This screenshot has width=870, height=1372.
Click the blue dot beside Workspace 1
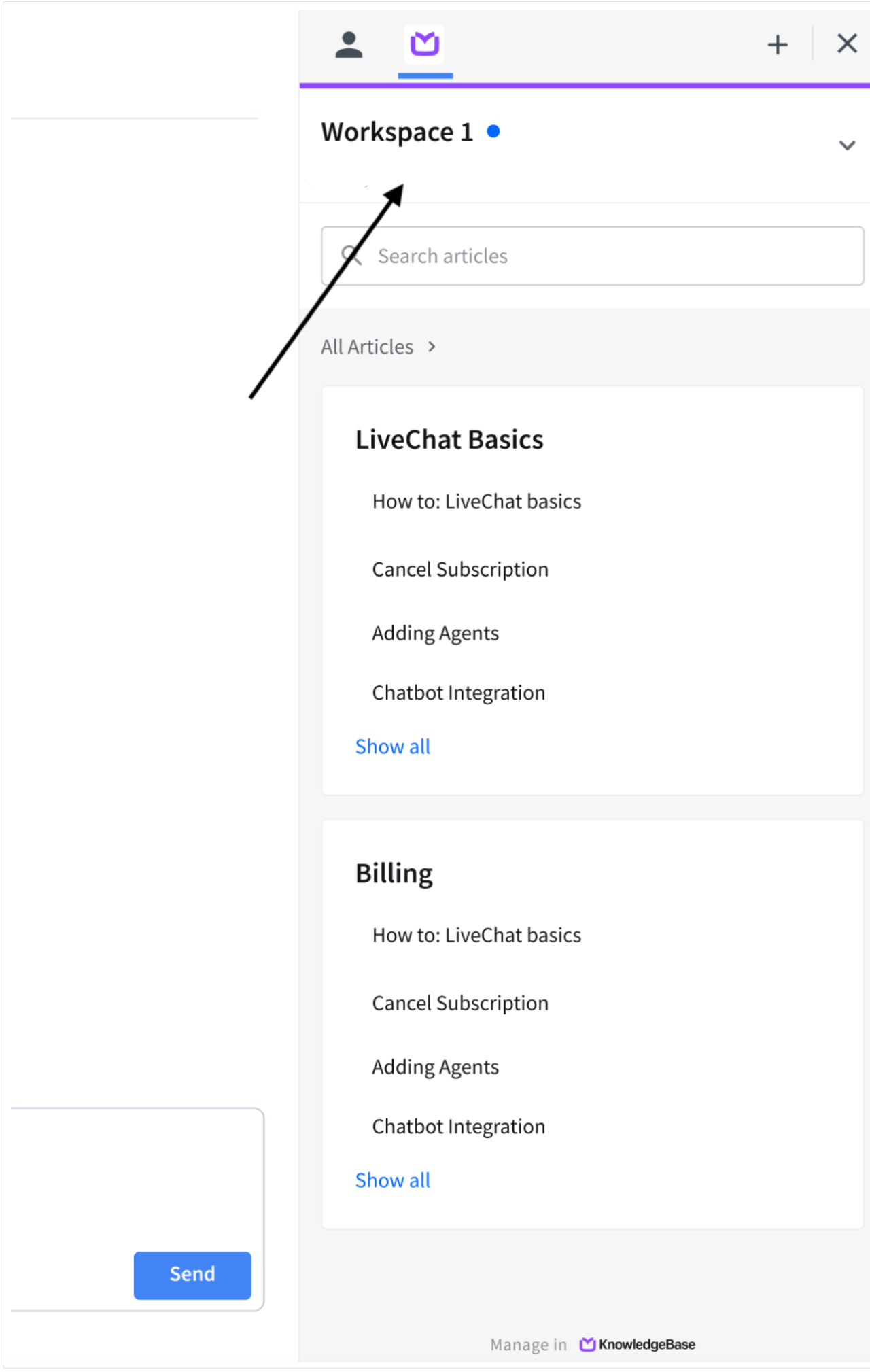(x=493, y=131)
